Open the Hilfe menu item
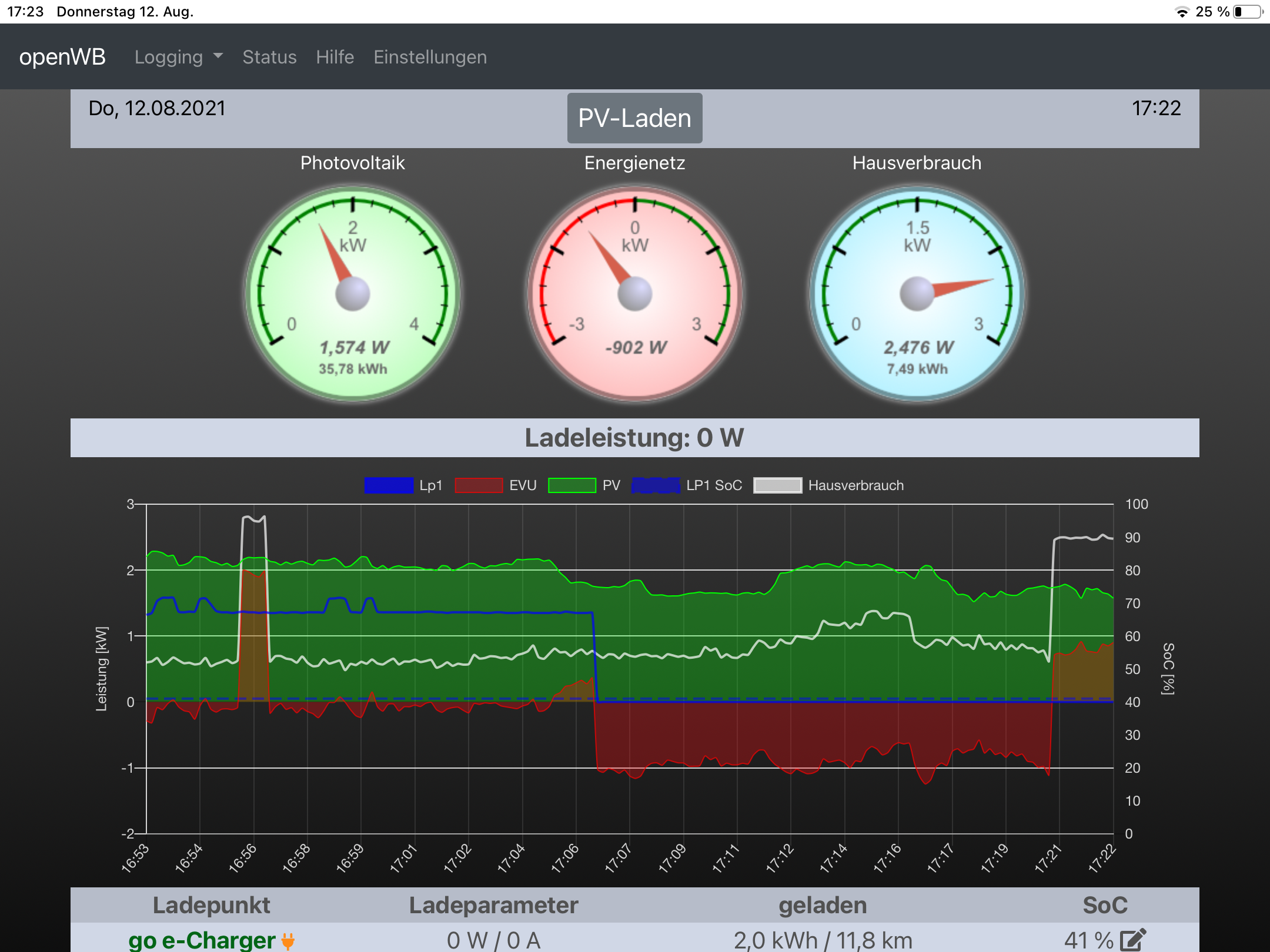The width and height of the screenshot is (1270, 952). tap(335, 57)
